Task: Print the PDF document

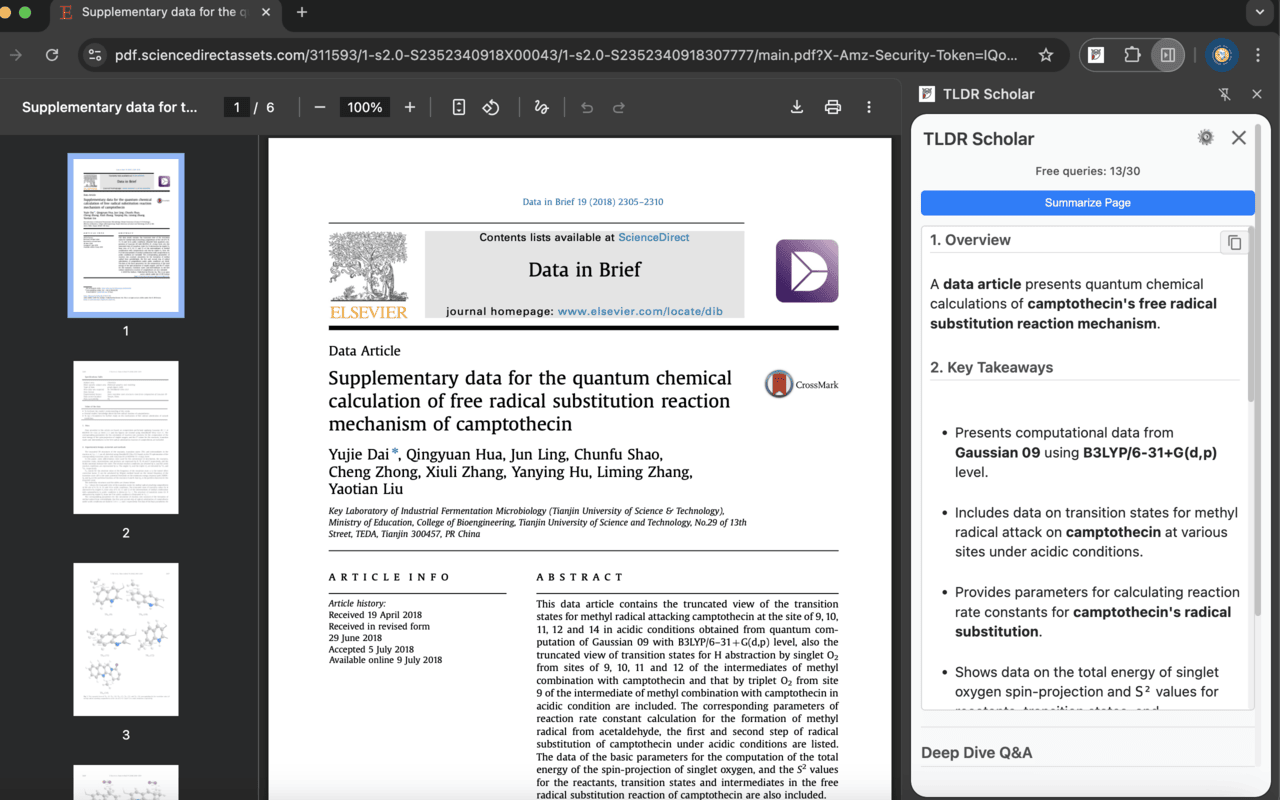Action: [x=832, y=107]
